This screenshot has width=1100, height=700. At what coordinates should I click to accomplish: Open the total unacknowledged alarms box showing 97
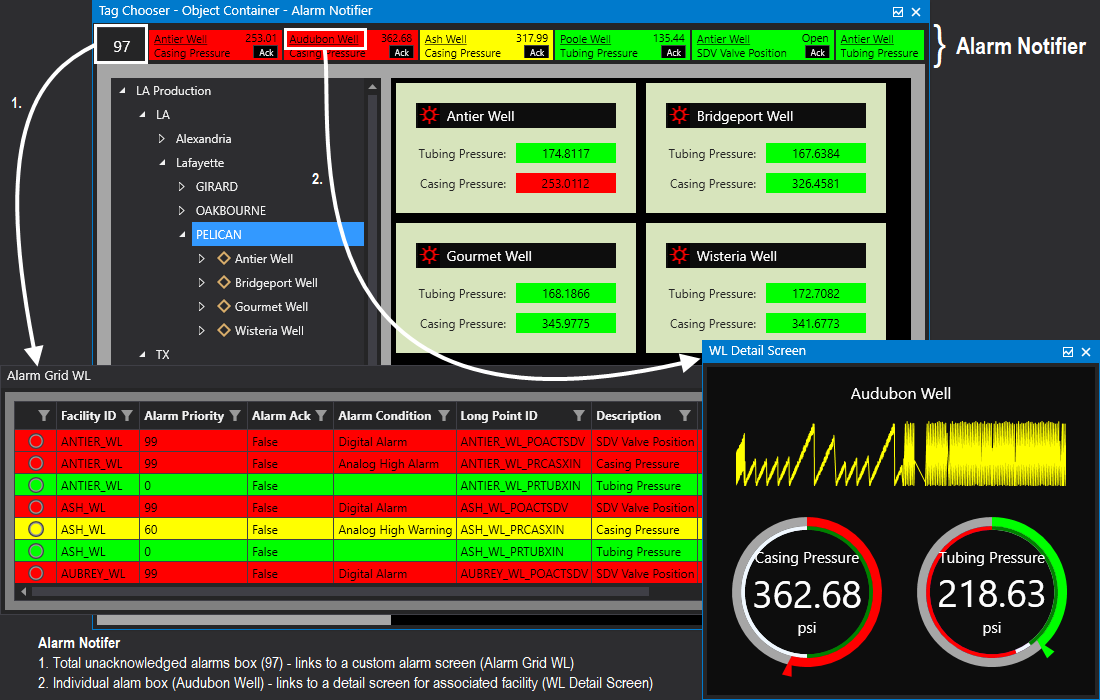(x=121, y=45)
